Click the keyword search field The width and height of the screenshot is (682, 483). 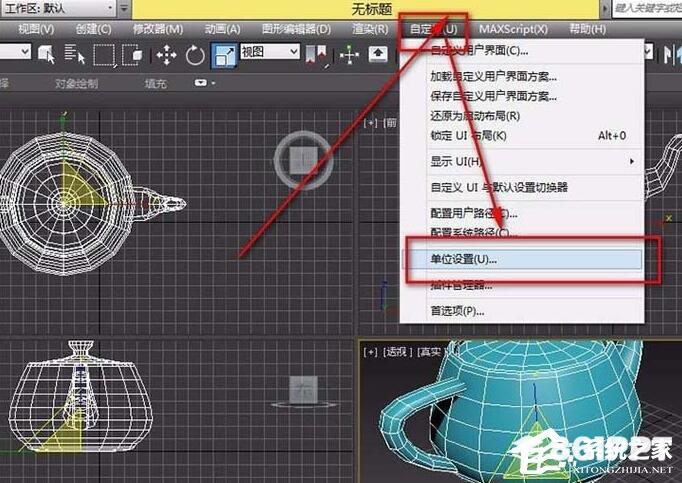tap(647, 8)
